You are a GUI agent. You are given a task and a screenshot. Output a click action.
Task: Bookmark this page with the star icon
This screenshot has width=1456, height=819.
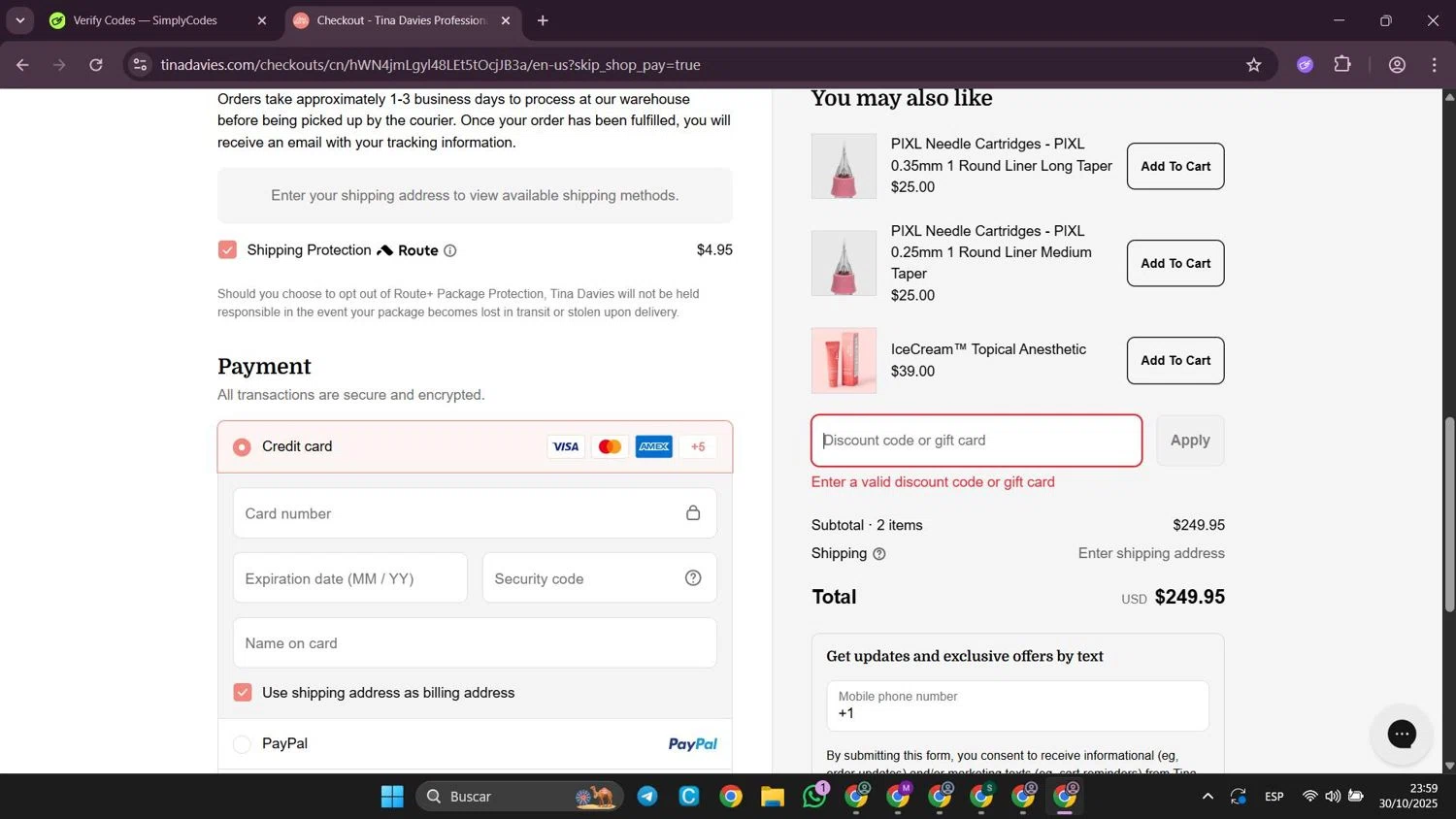click(x=1253, y=65)
